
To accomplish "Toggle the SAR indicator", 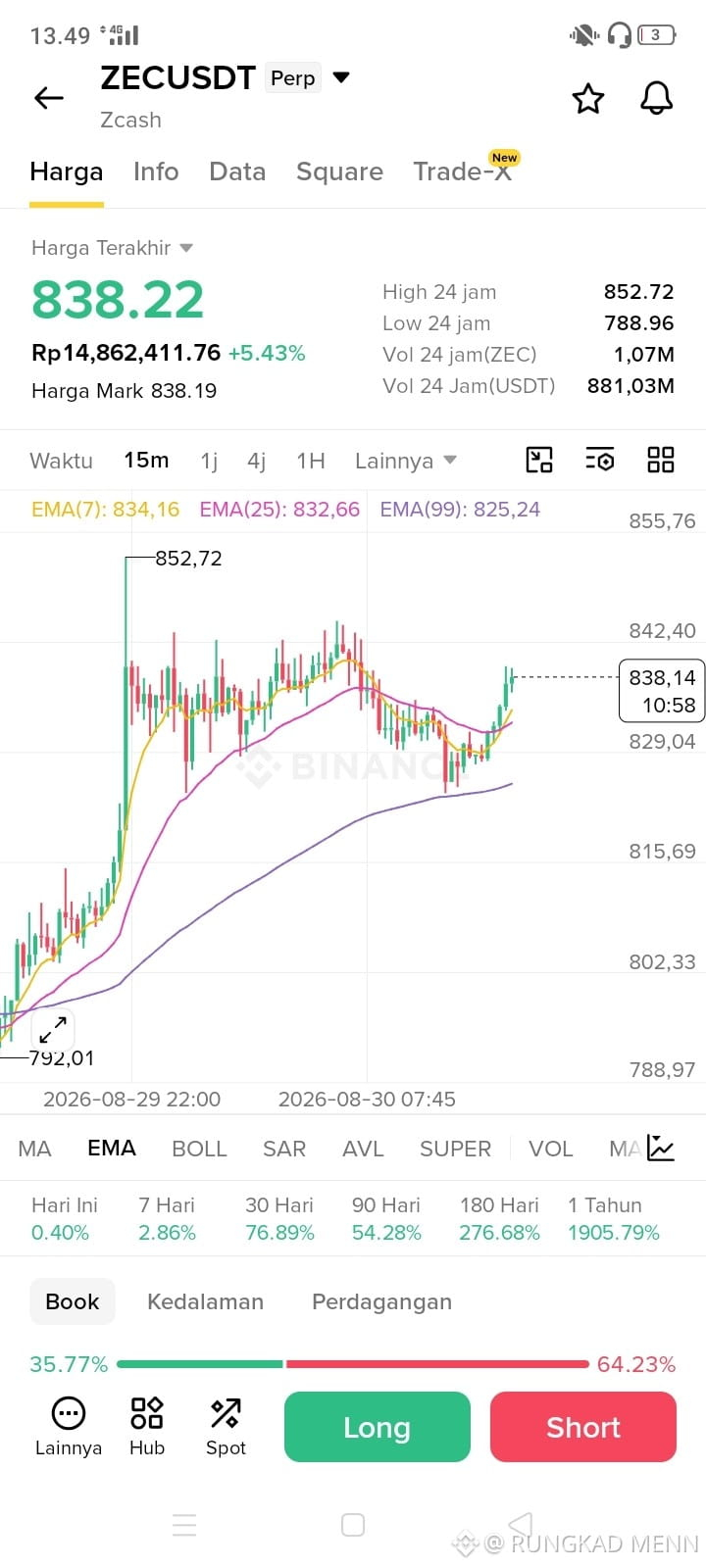I will (284, 1149).
